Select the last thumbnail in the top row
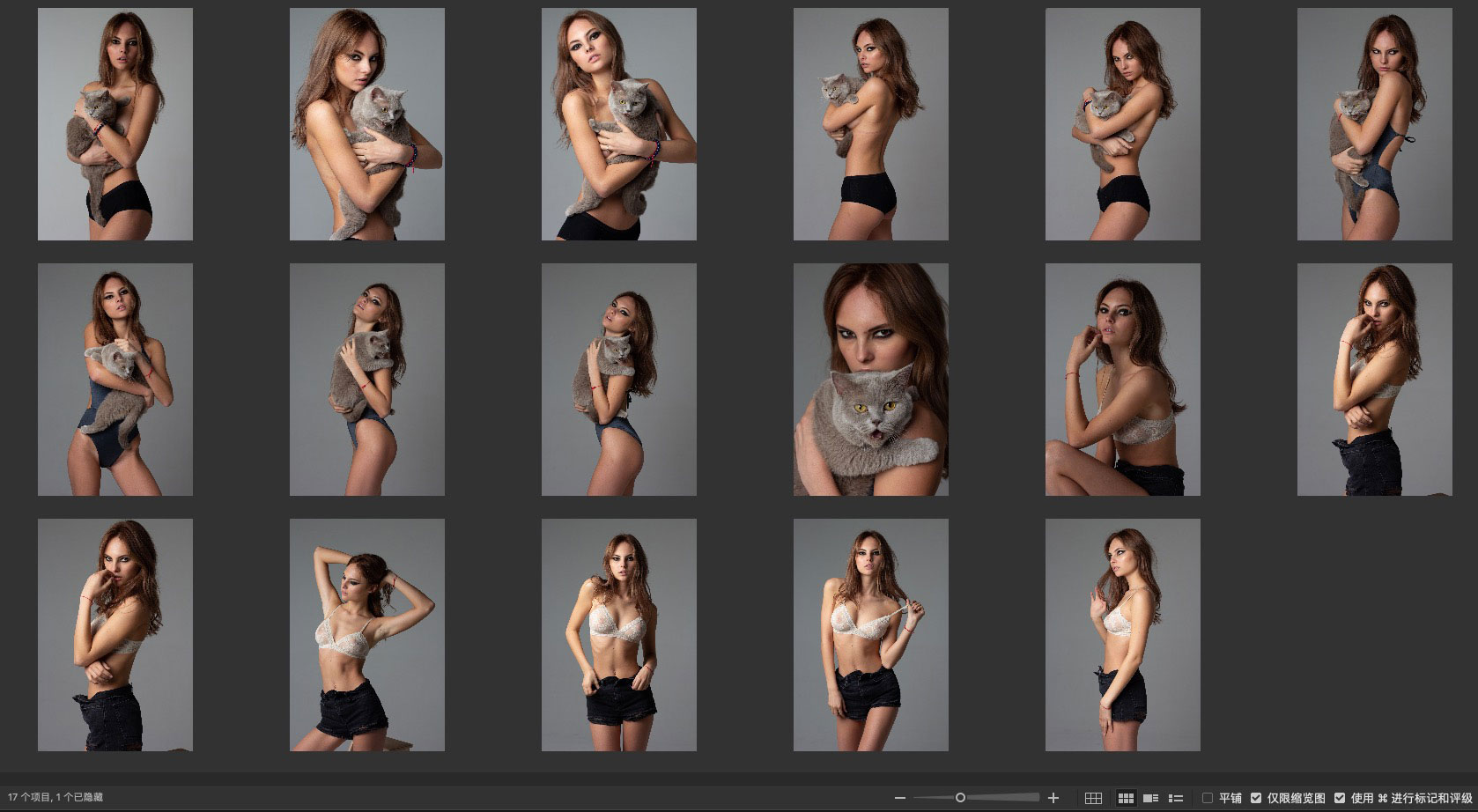 (1374, 124)
